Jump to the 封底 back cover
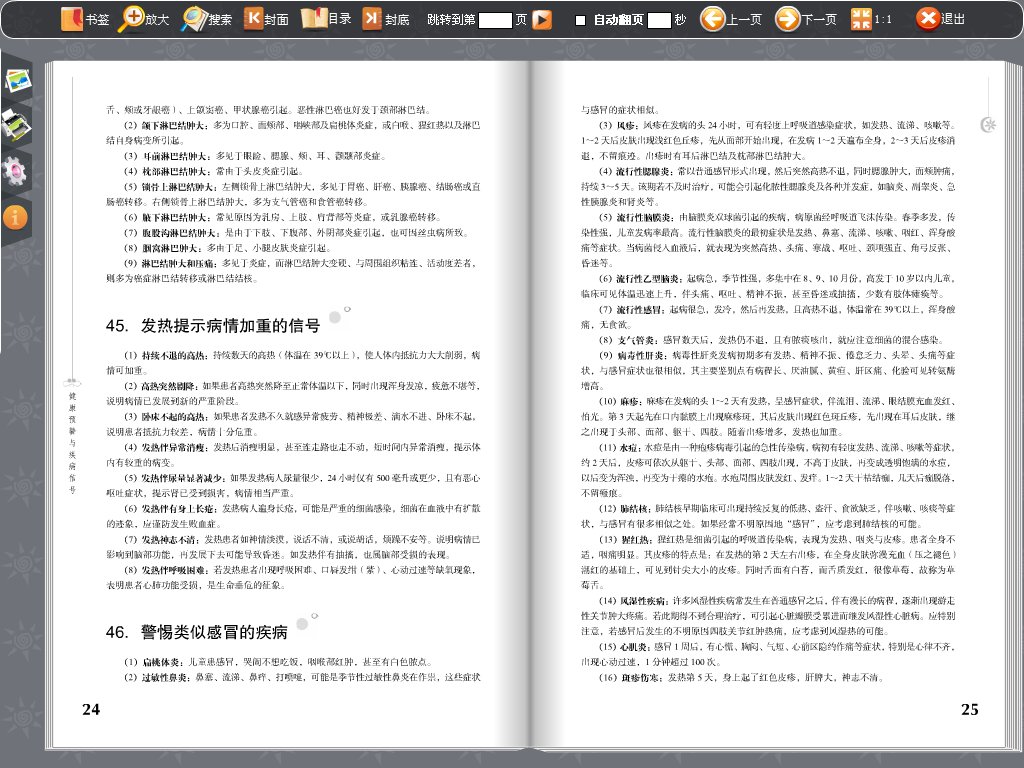Viewport: 1024px width, 768px height. [385, 19]
